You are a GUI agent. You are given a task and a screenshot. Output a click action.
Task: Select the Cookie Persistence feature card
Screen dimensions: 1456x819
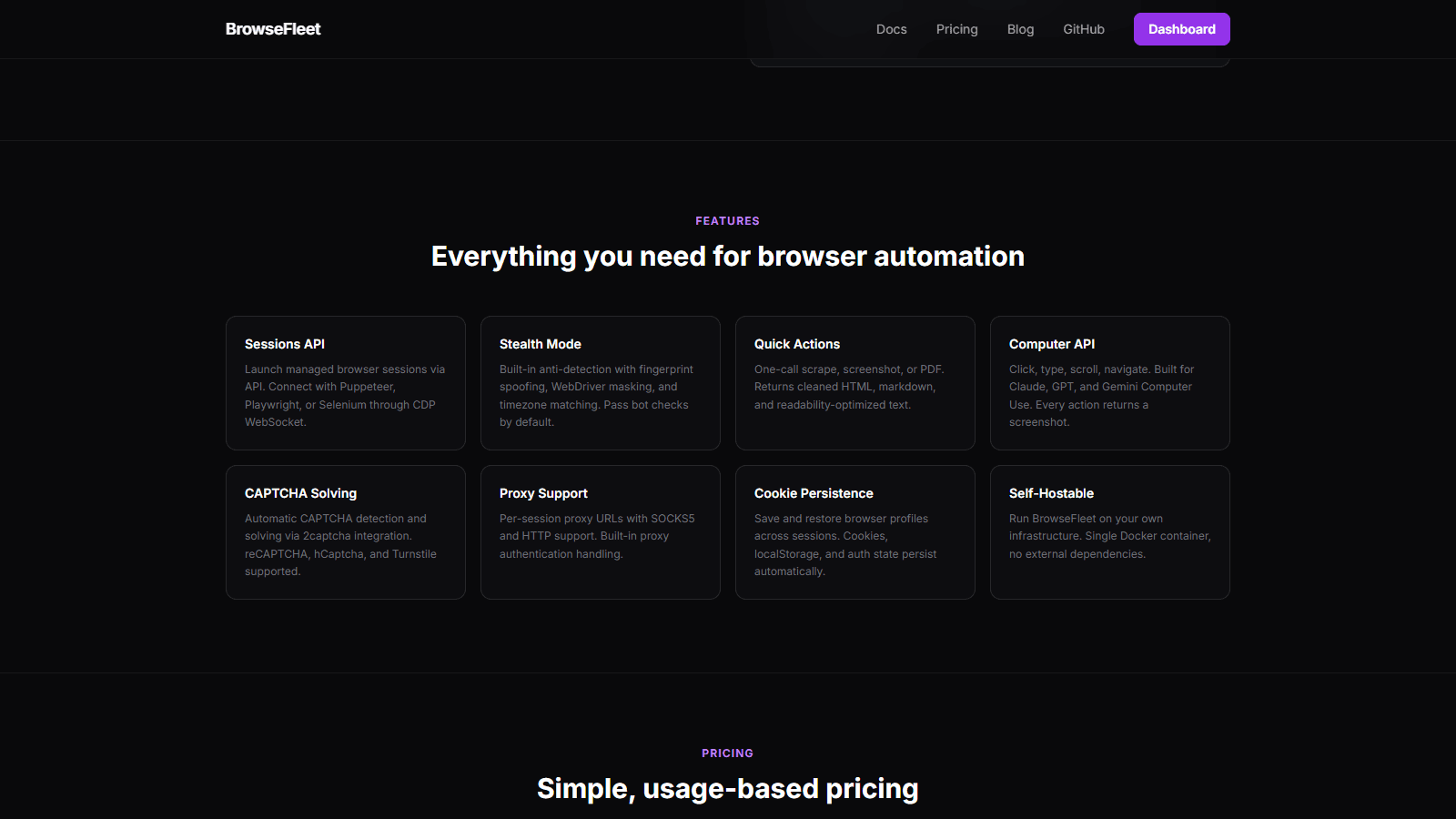[x=854, y=531]
